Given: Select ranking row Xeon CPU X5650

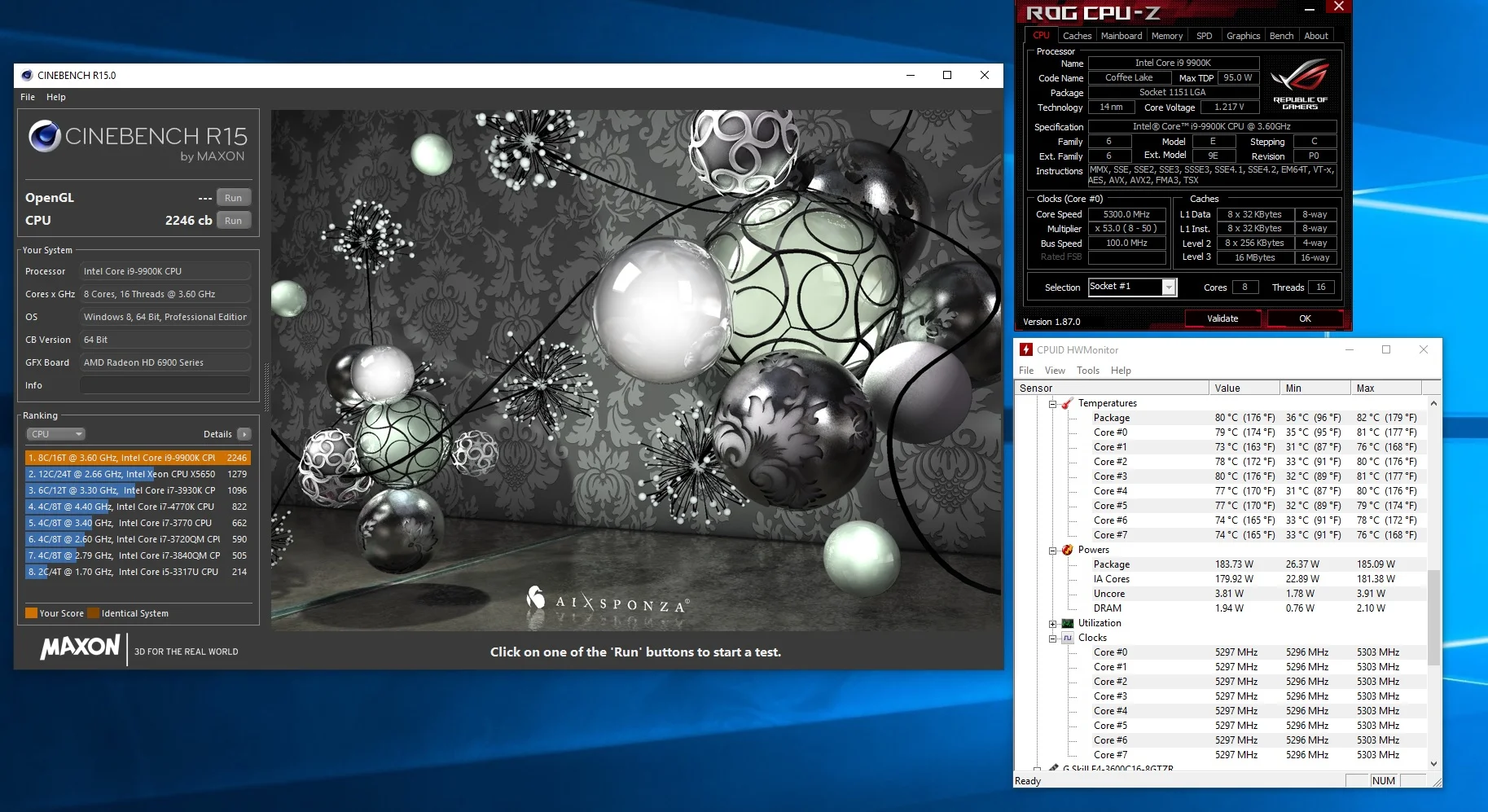Looking at the screenshot, I should (138, 474).
